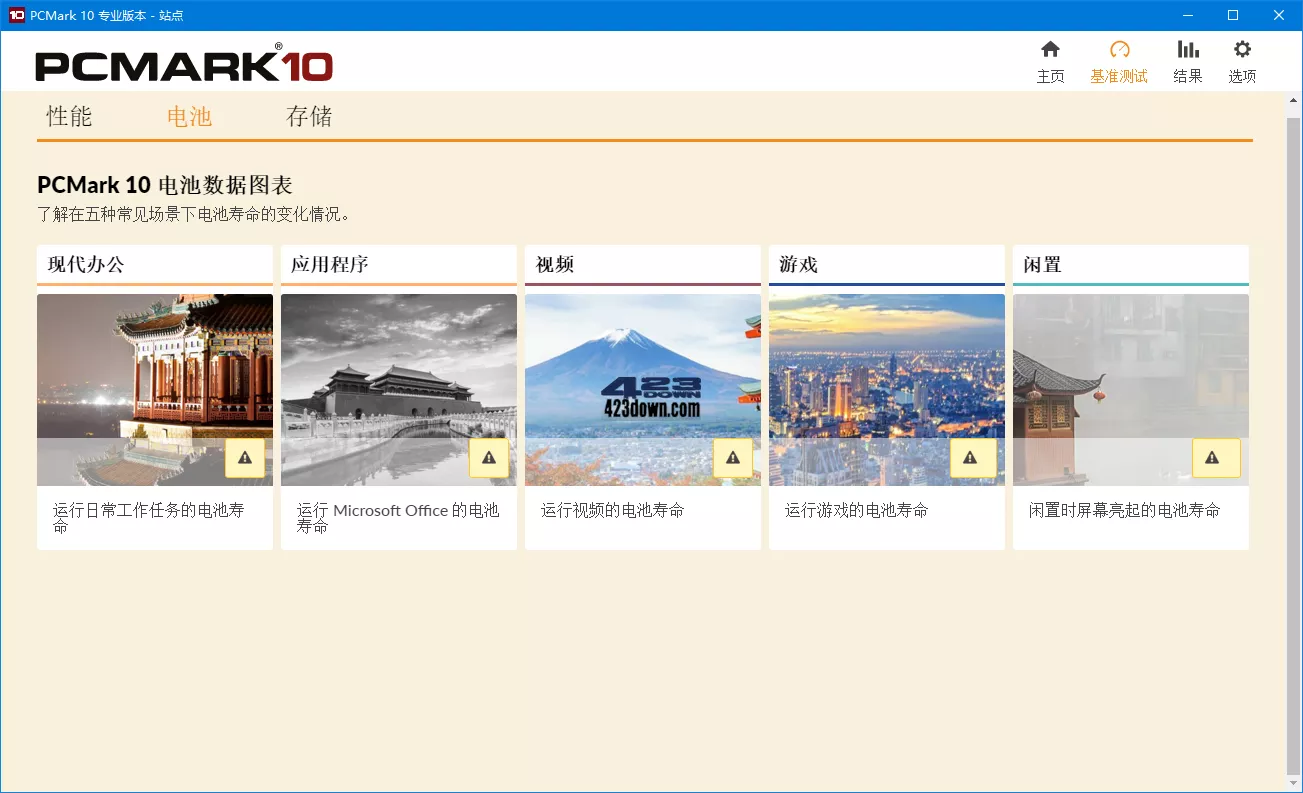Screen dimensions: 1303x793
Task: Click the warning icon on 游戏 card
Action: 972,458
